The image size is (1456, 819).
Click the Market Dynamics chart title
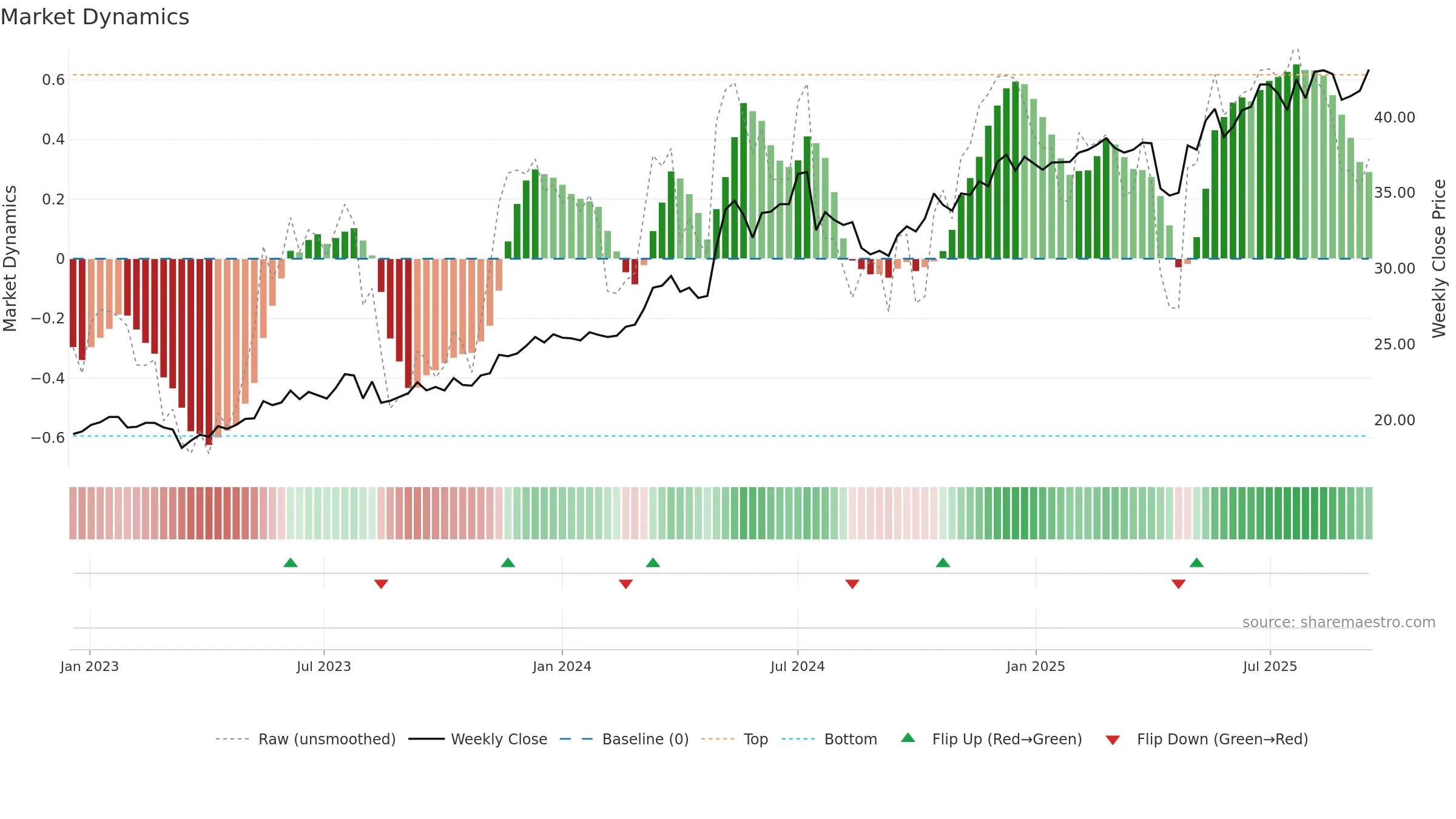coord(95,17)
